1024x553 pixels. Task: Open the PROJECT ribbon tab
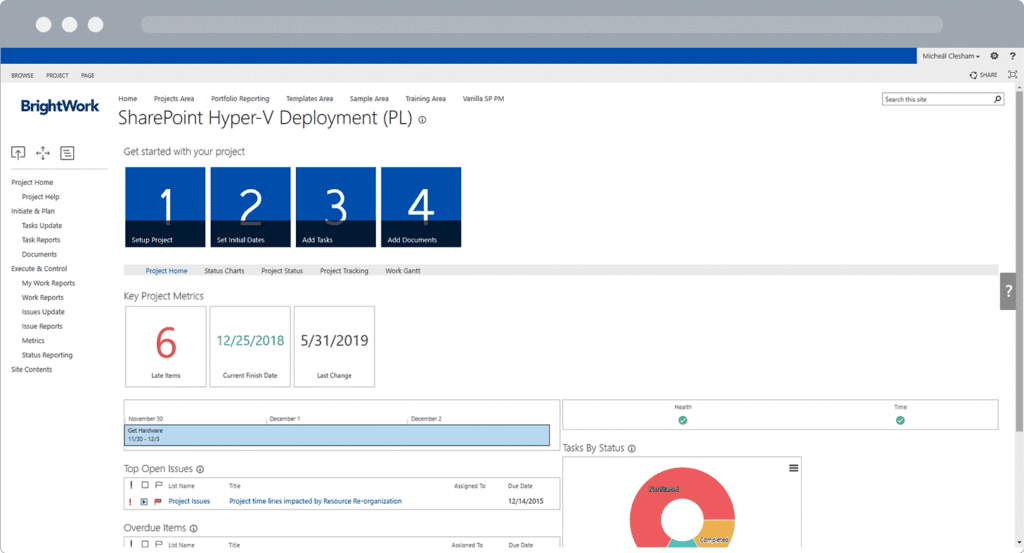click(57, 76)
